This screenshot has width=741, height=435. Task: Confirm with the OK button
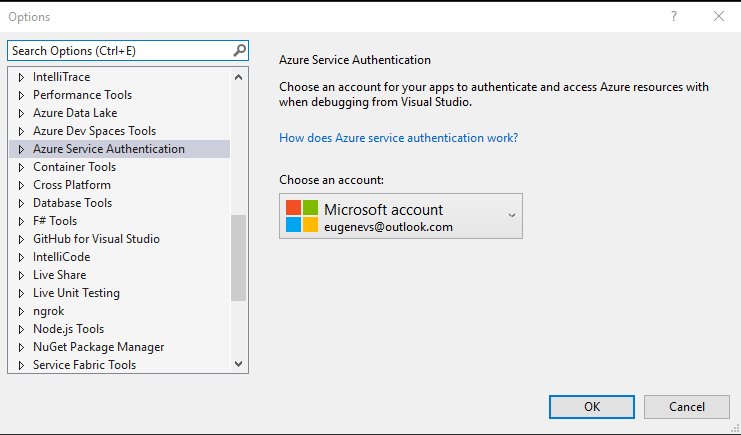[592, 407]
